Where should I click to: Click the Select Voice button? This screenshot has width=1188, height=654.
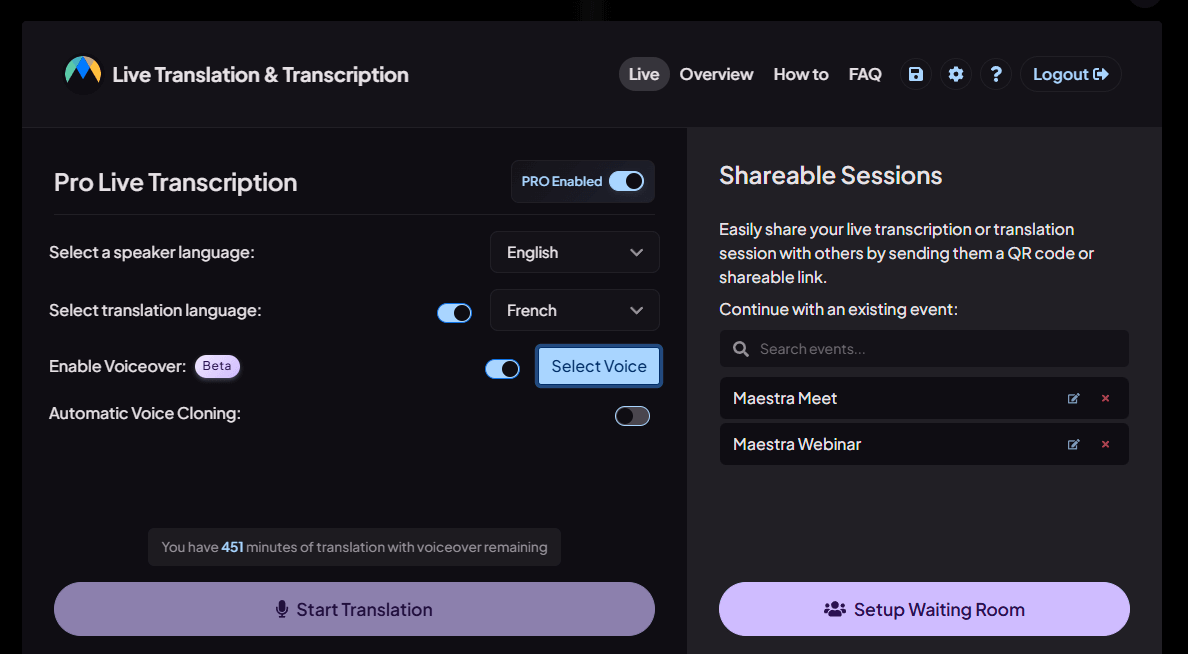pos(599,366)
